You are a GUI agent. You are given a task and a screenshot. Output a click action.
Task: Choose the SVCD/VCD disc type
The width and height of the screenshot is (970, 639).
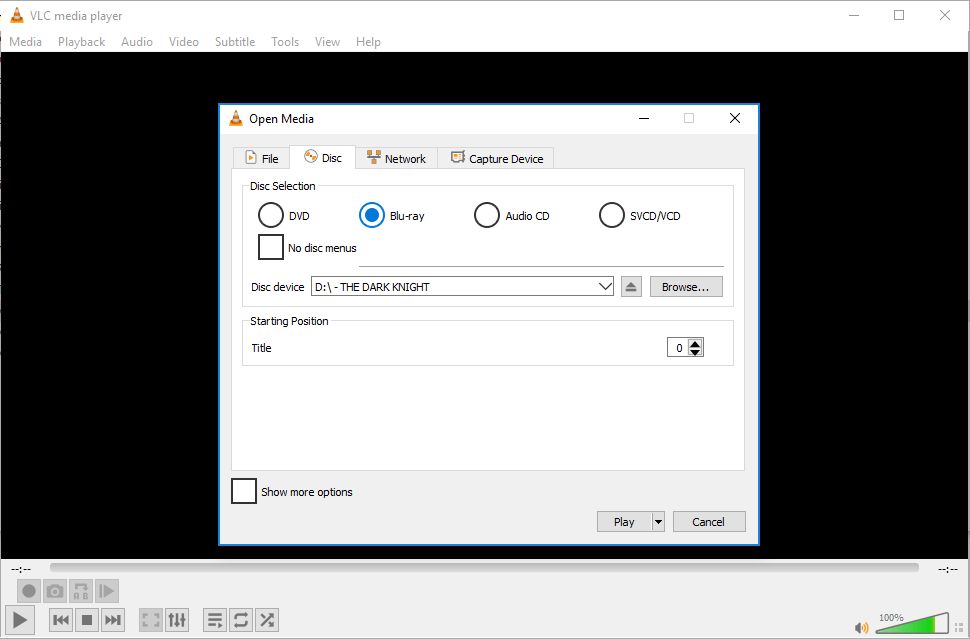[x=612, y=215]
